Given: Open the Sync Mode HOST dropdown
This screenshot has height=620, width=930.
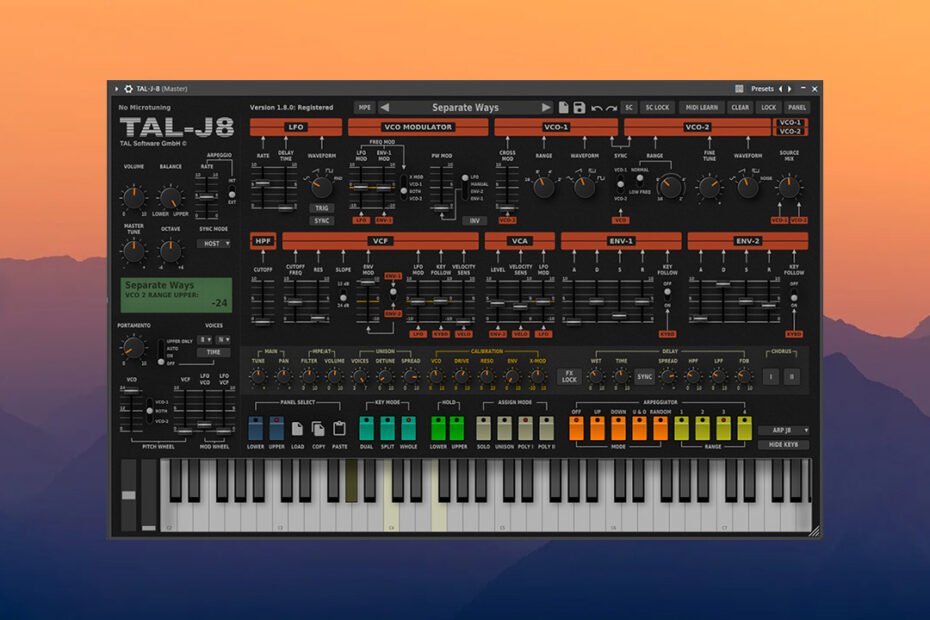Looking at the screenshot, I should (213, 243).
